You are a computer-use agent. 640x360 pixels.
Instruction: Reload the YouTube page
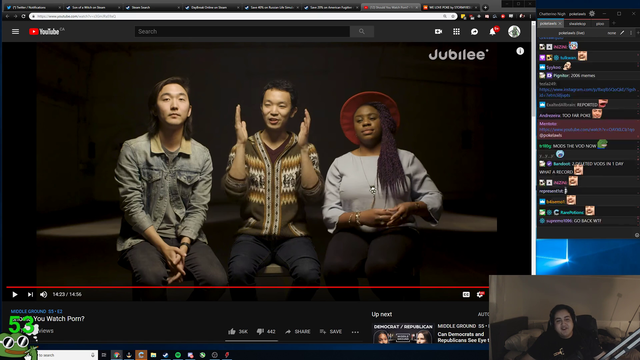tap(23, 16)
